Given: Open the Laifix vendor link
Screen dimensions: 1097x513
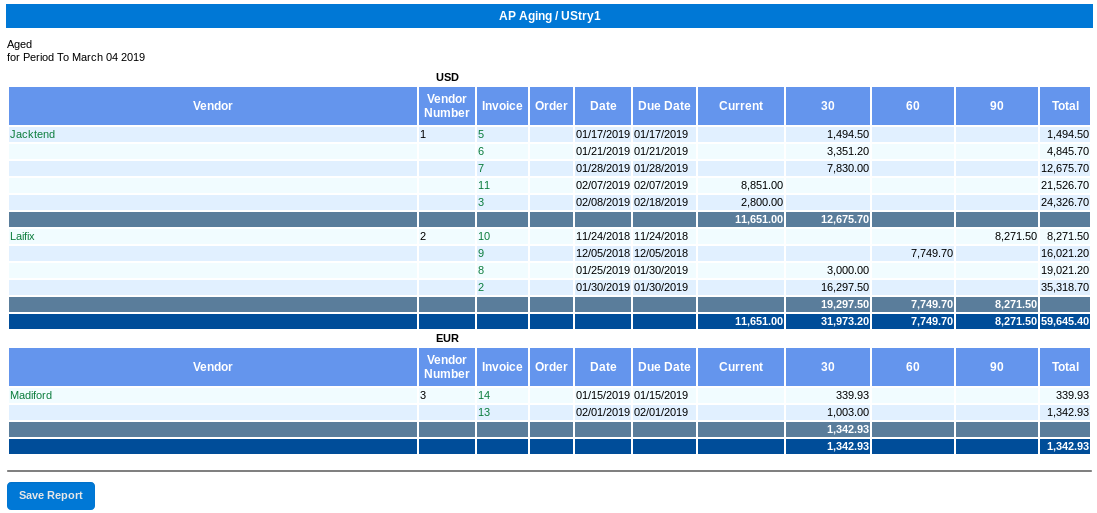Looking at the screenshot, I should coord(22,237).
